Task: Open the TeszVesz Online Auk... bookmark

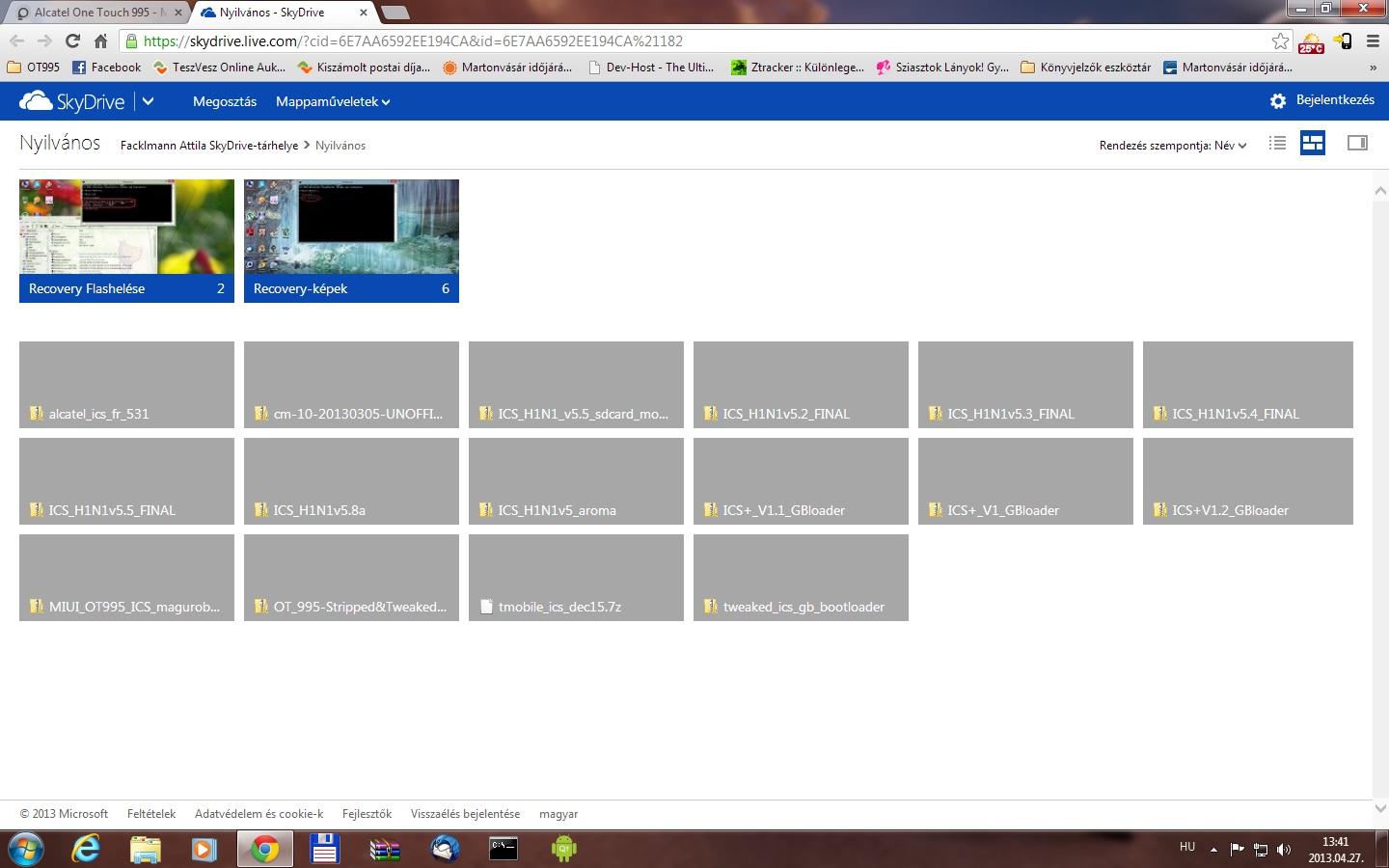Action: point(219,68)
